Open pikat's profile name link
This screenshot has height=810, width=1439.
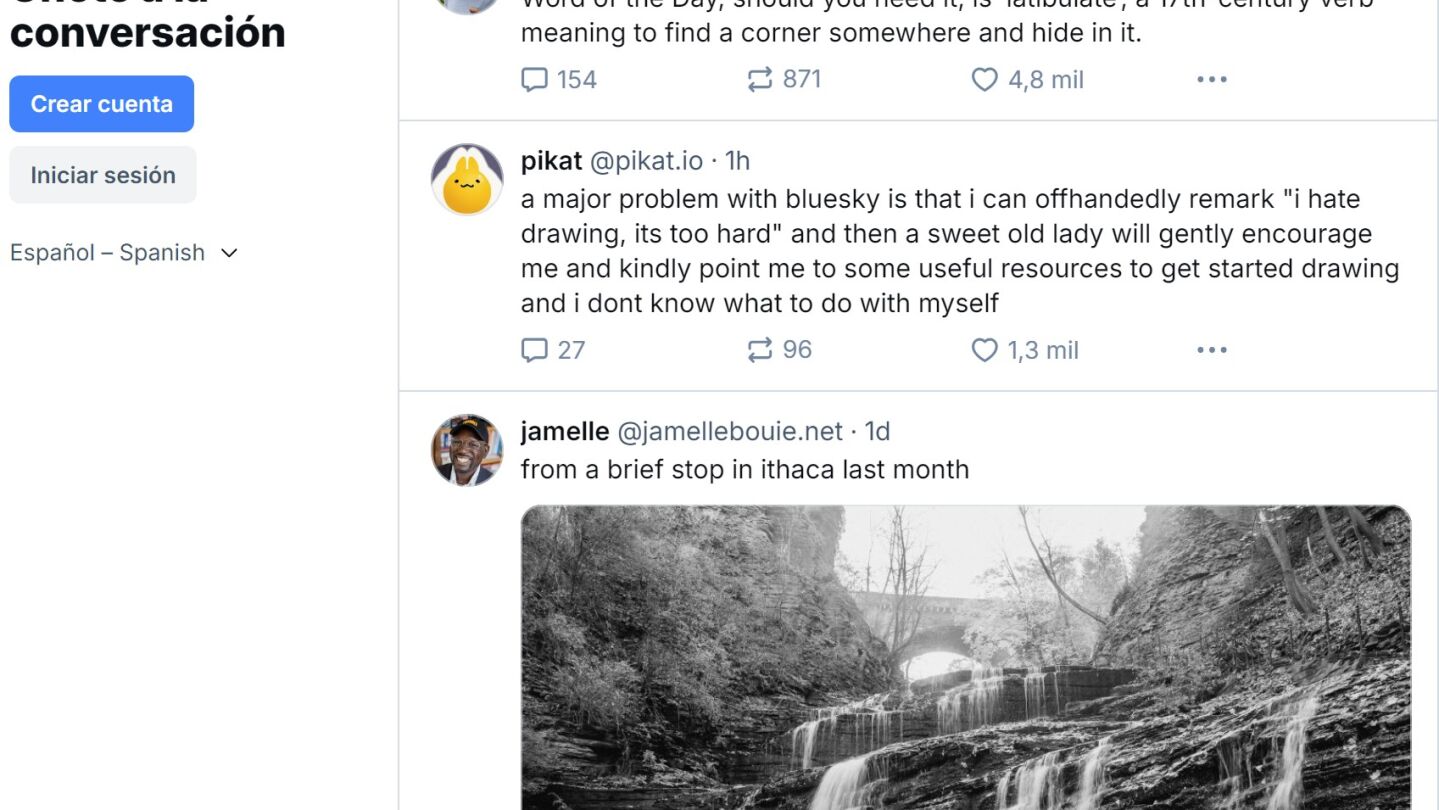tap(551, 161)
